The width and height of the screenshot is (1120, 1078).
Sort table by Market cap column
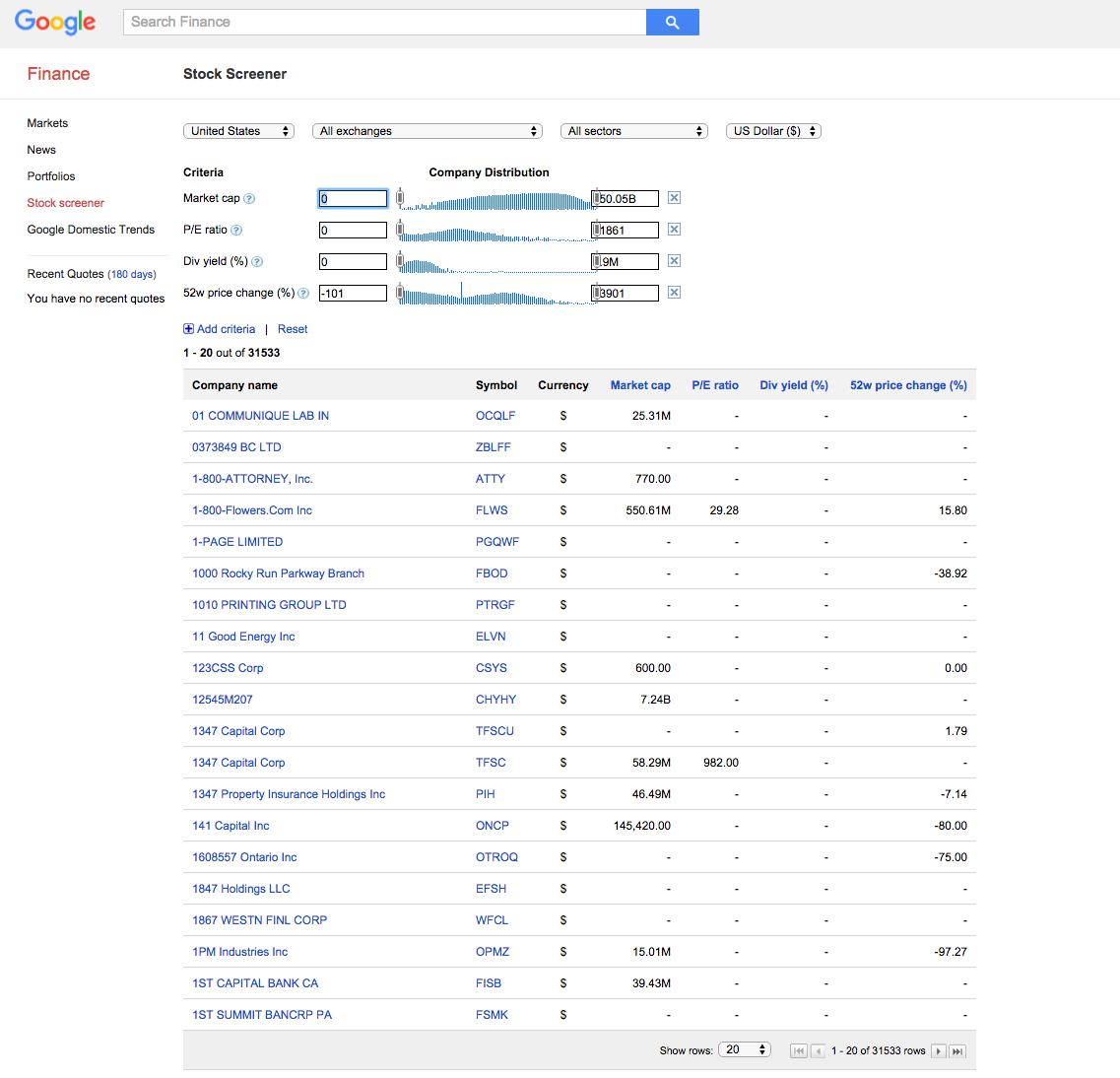(640, 385)
